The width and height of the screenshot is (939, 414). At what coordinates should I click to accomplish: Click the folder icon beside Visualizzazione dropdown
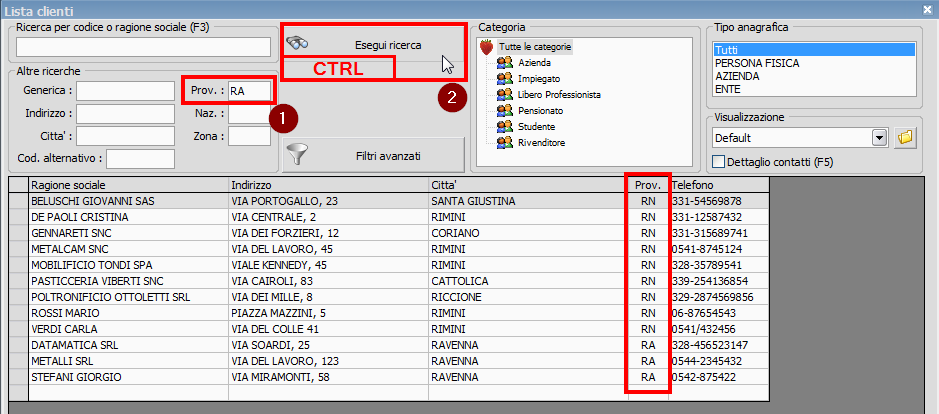click(x=906, y=137)
